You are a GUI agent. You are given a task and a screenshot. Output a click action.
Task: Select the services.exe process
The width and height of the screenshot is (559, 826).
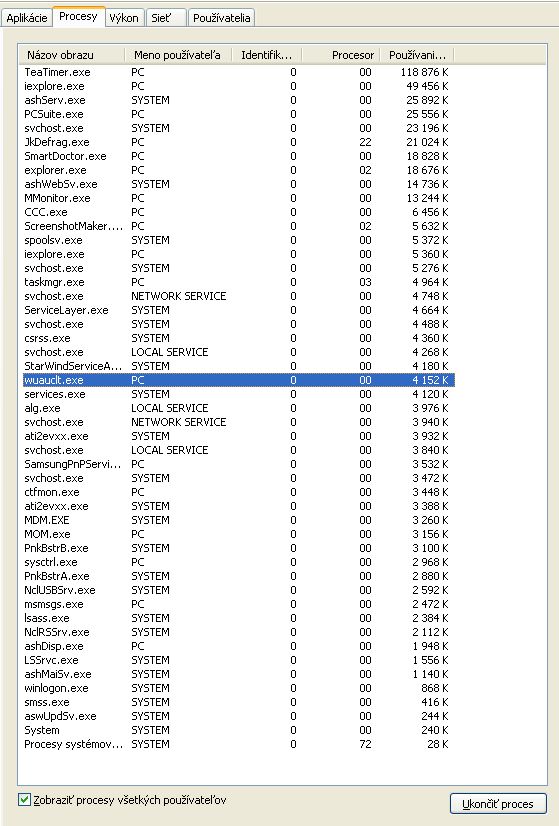tap(239, 394)
